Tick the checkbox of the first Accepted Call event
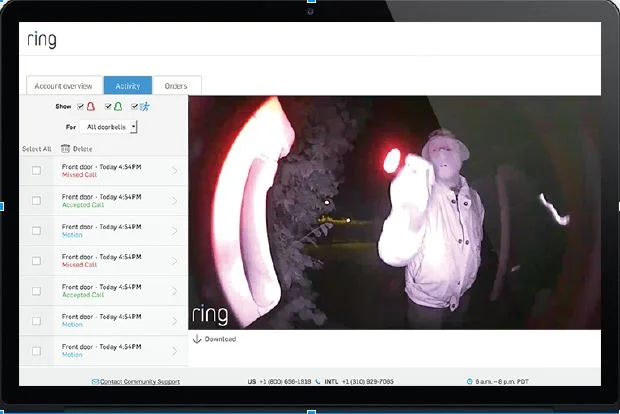This screenshot has width=620, height=414. pos(36,200)
